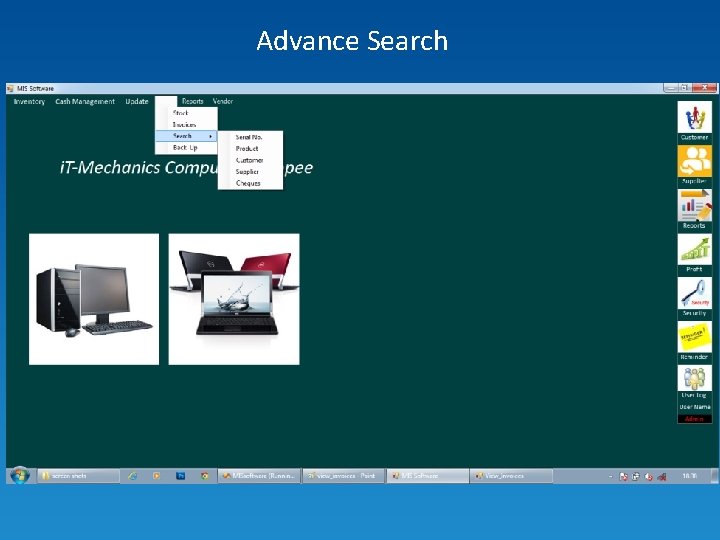Select Back Up from the dropdown menu

[186, 147]
